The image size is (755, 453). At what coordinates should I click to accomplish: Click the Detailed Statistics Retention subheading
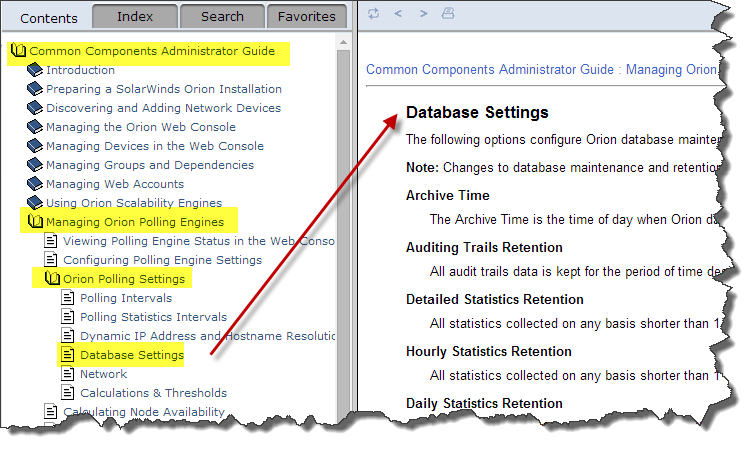(x=495, y=299)
